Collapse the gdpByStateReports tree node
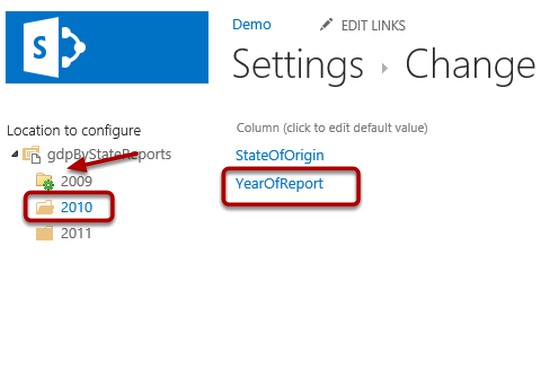Viewport: 540px width, 367px height. pyautogui.click(x=15, y=154)
